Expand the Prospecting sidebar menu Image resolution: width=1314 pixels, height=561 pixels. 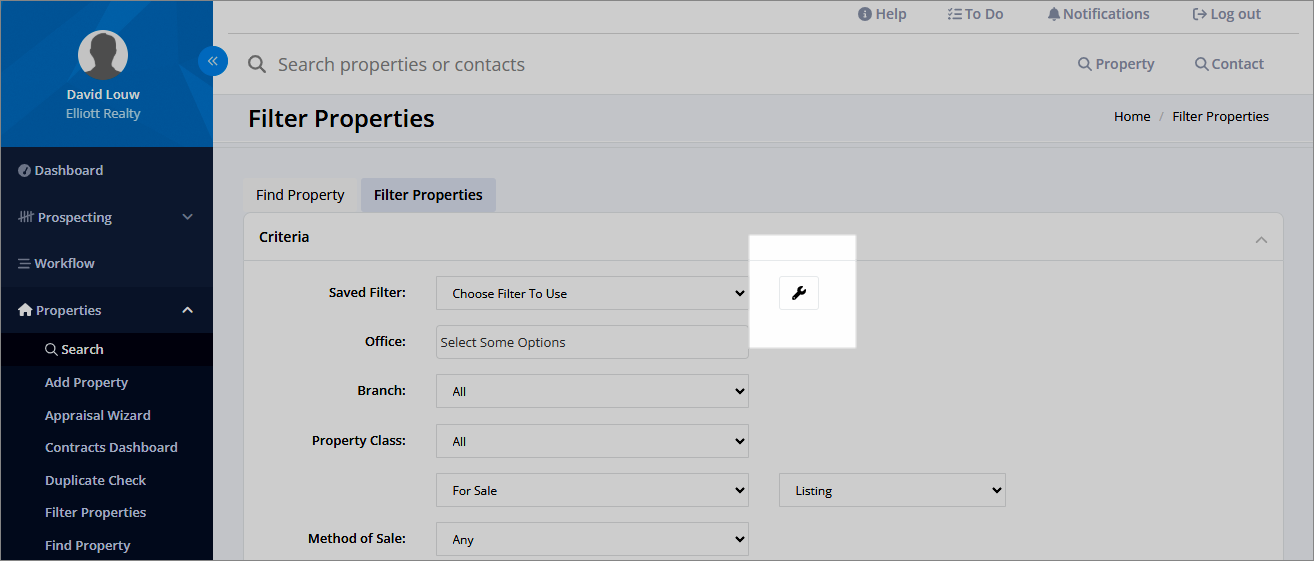point(106,217)
